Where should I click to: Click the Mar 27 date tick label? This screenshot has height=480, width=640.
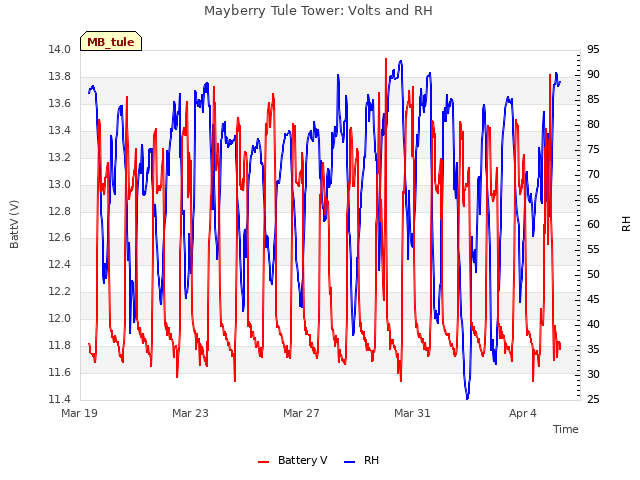click(x=301, y=413)
